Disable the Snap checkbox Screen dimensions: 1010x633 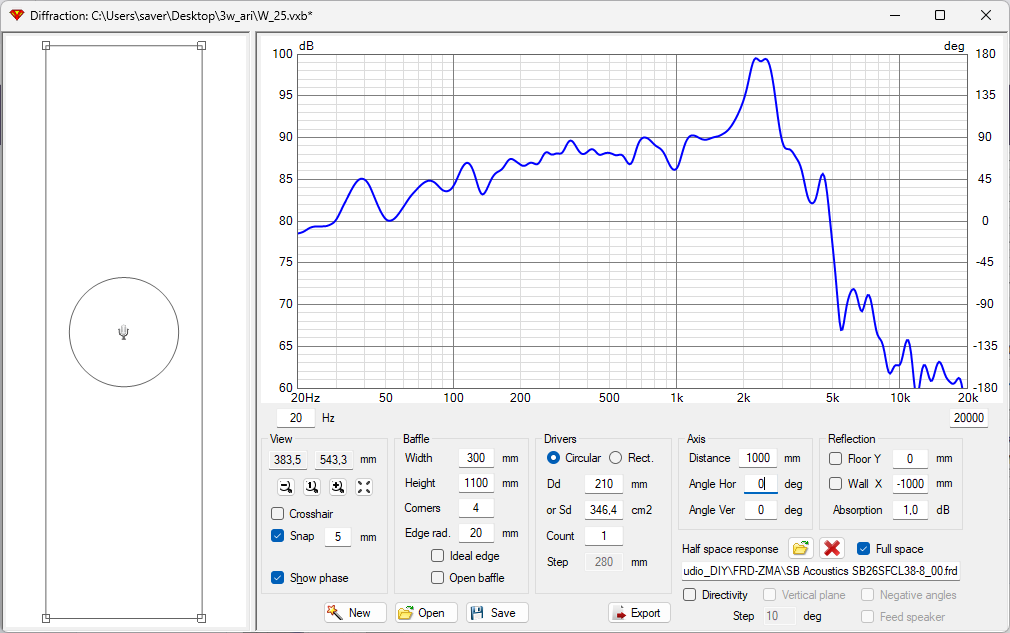pyautogui.click(x=278, y=536)
